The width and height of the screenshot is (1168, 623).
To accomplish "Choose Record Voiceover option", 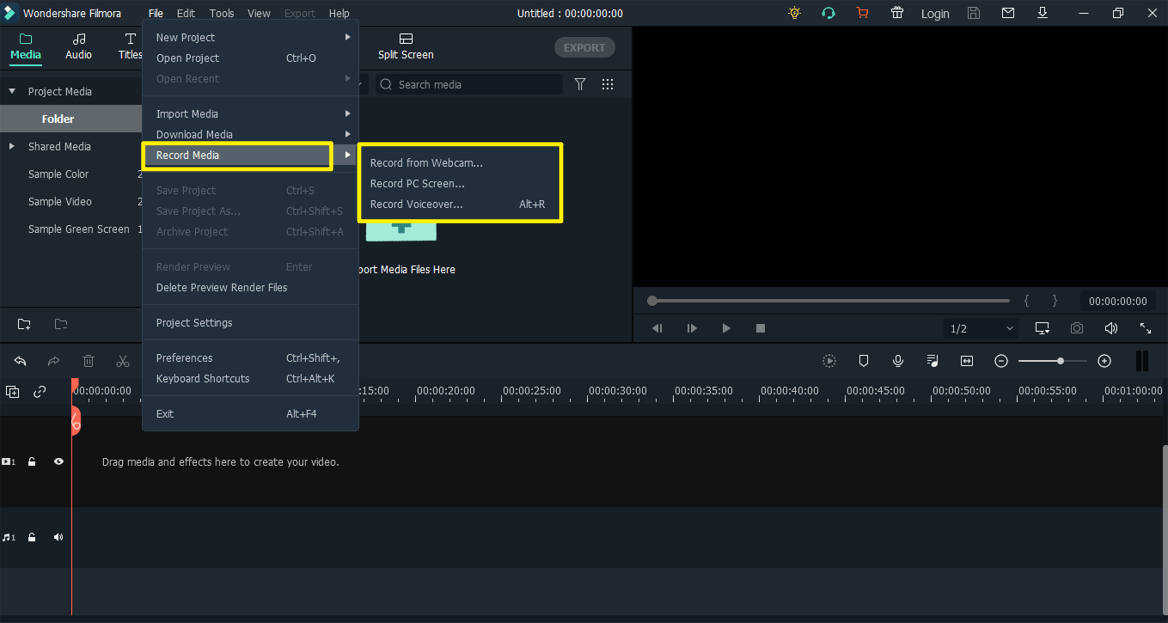I will pos(460,204).
